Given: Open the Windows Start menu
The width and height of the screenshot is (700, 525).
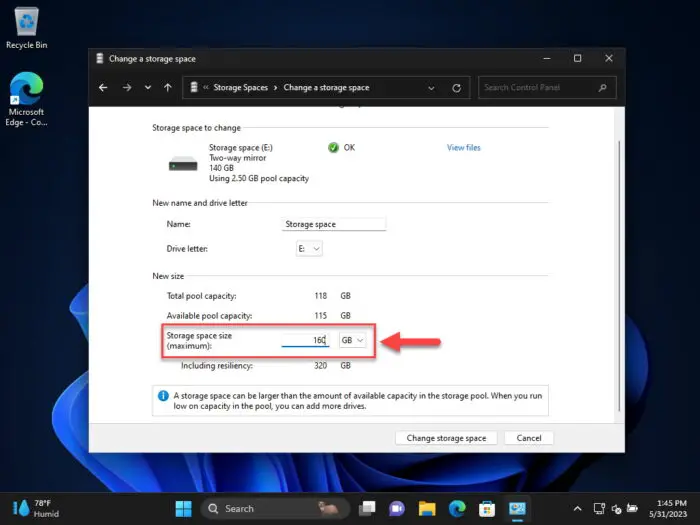Looking at the screenshot, I should 183,508.
